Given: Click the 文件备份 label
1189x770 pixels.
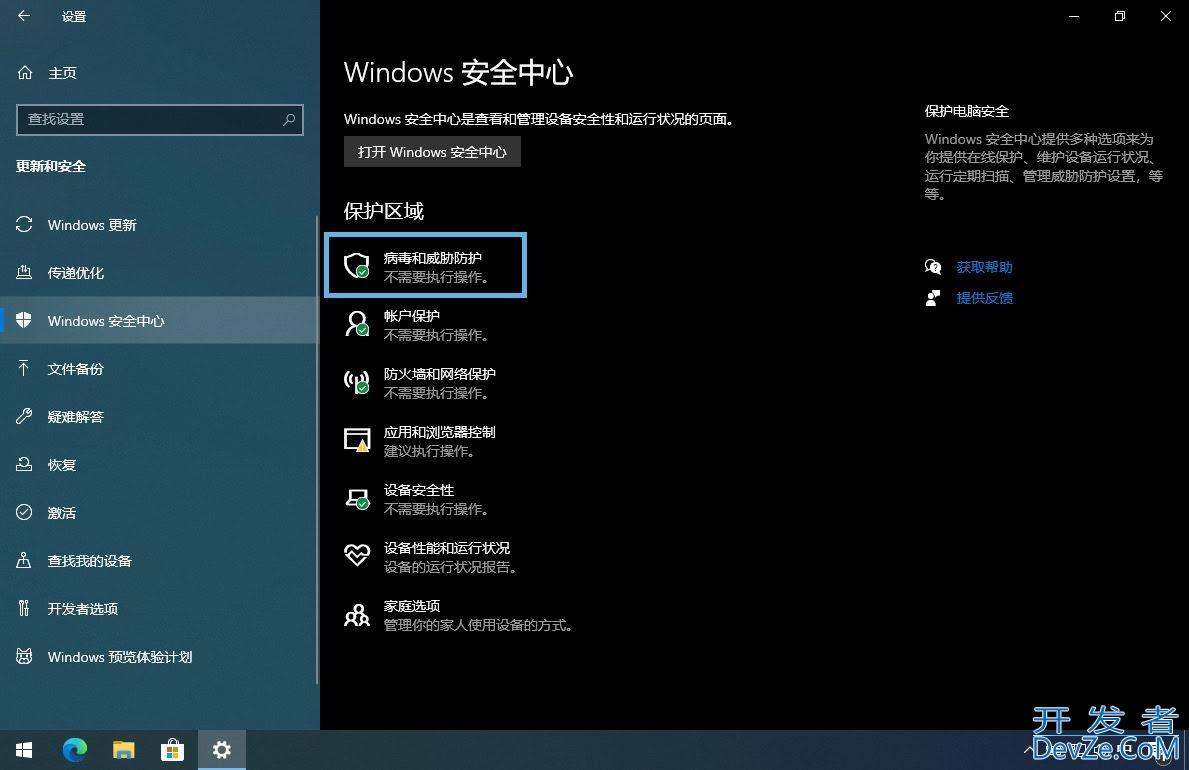Looking at the screenshot, I should 75,369.
